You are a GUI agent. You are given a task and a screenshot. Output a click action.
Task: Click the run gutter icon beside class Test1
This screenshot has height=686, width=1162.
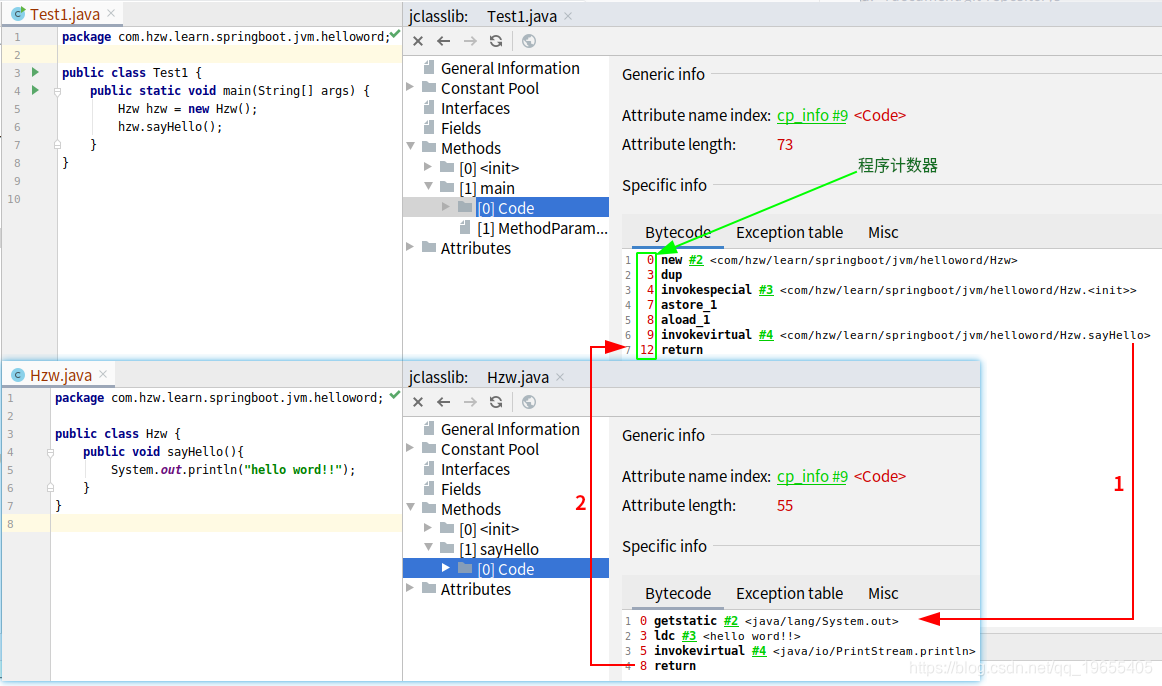point(35,72)
